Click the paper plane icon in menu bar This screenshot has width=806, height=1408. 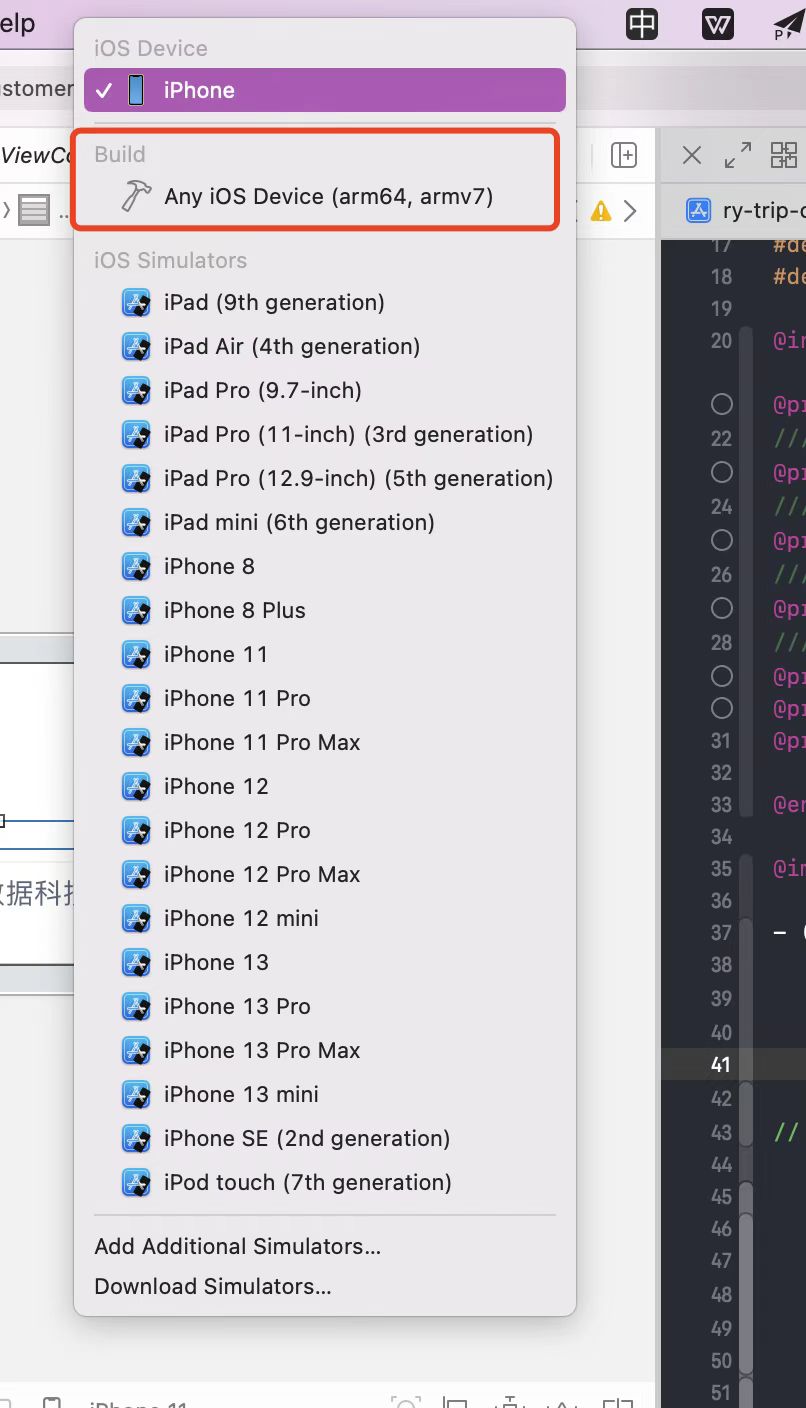tap(789, 24)
